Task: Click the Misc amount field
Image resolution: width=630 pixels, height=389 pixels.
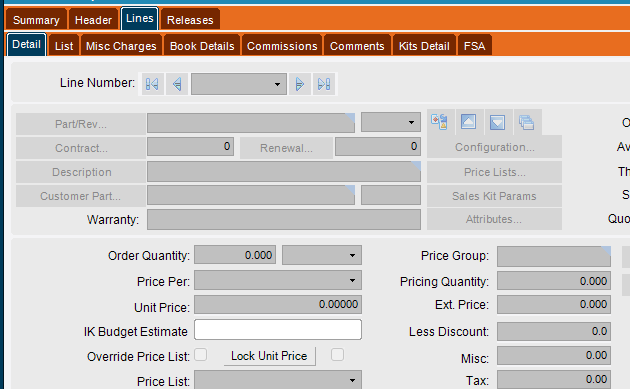Action: (554, 356)
